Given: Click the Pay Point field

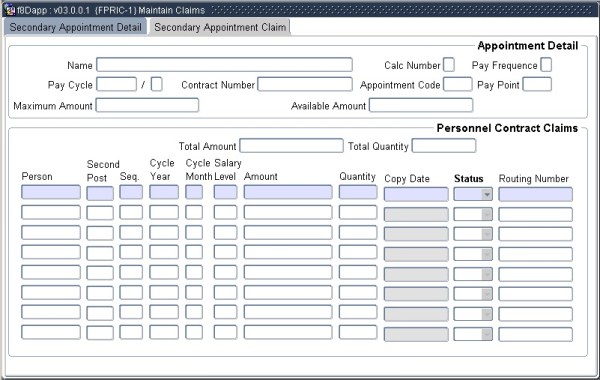Looking at the screenshot, I should 537,84.
